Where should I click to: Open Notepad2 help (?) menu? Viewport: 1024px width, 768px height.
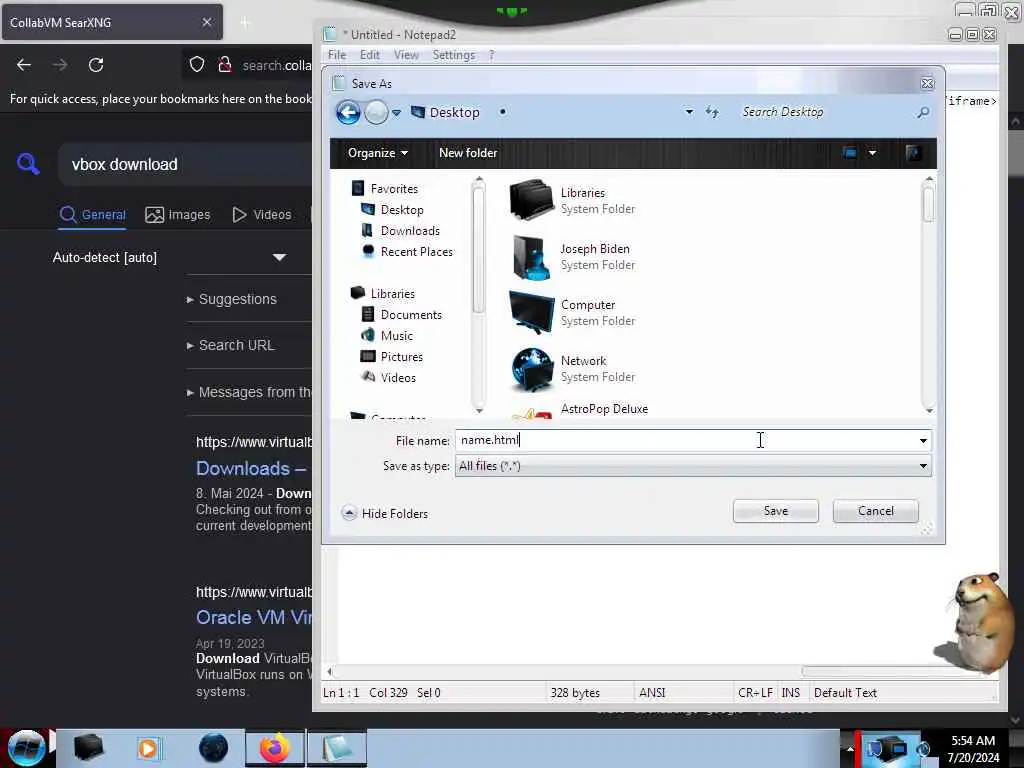click(x=491, y=55)
